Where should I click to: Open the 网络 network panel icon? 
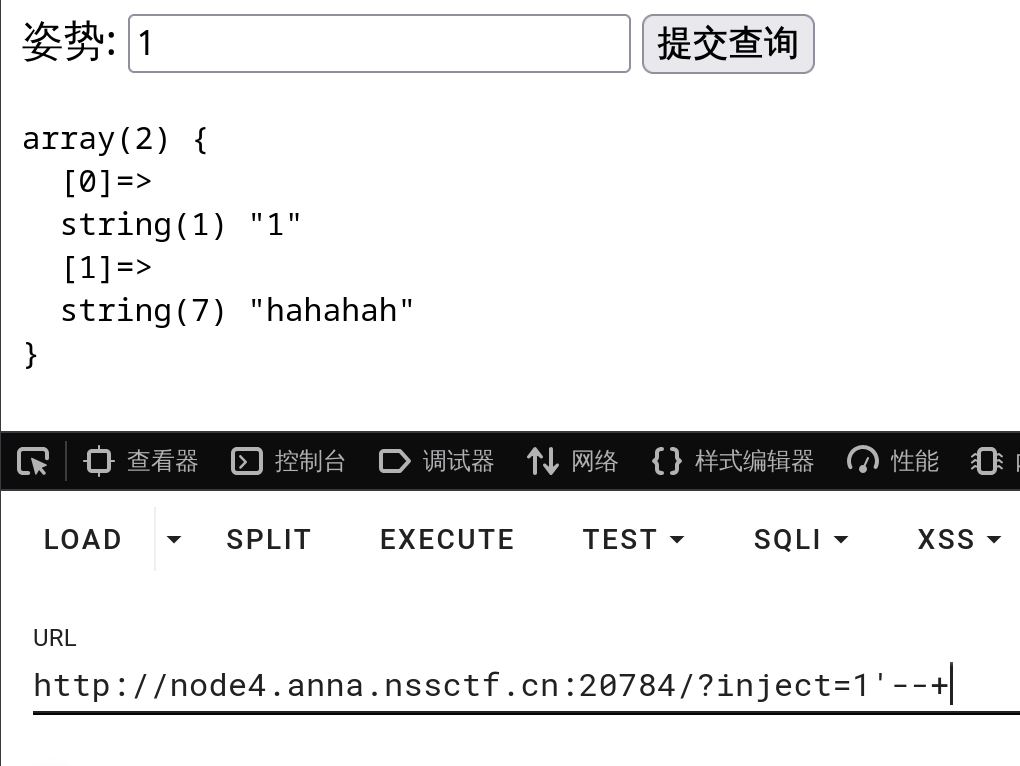[541, 460]
